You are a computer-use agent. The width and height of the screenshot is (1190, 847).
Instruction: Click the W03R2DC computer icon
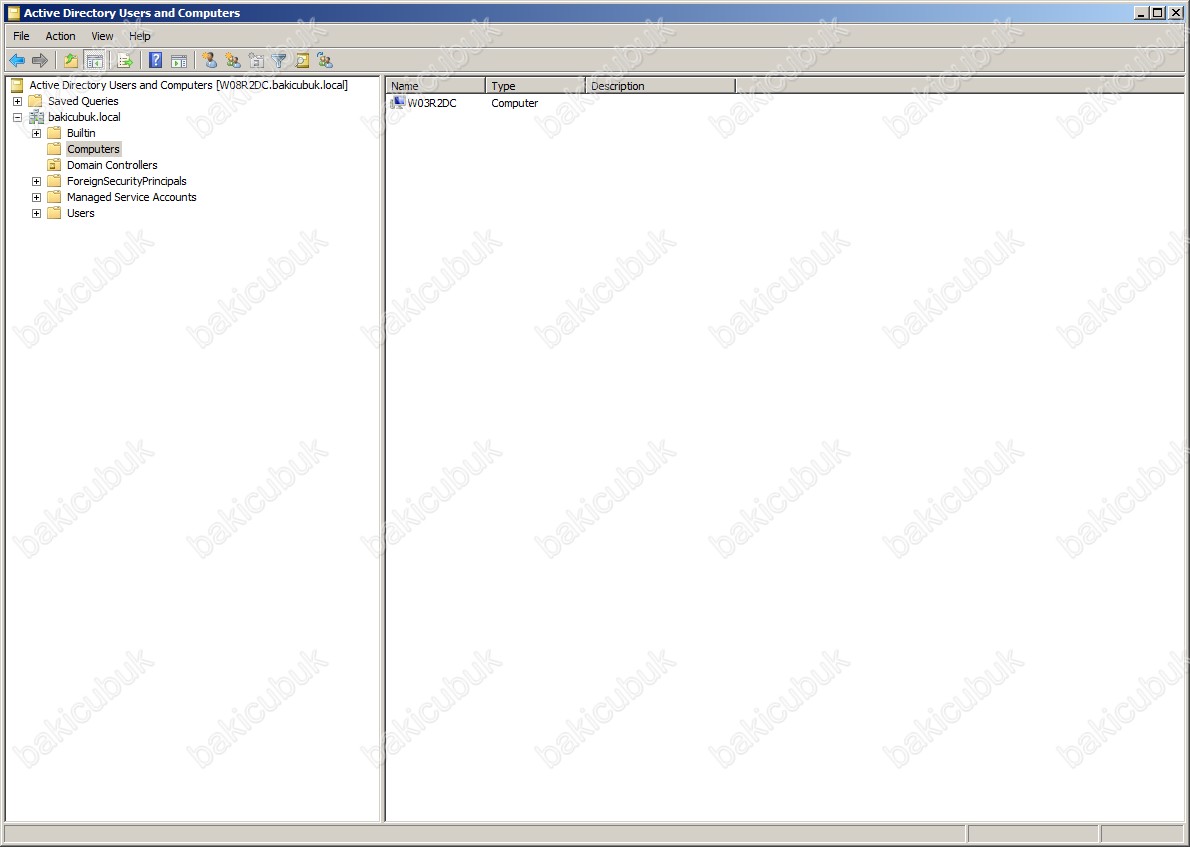point(398,102)
